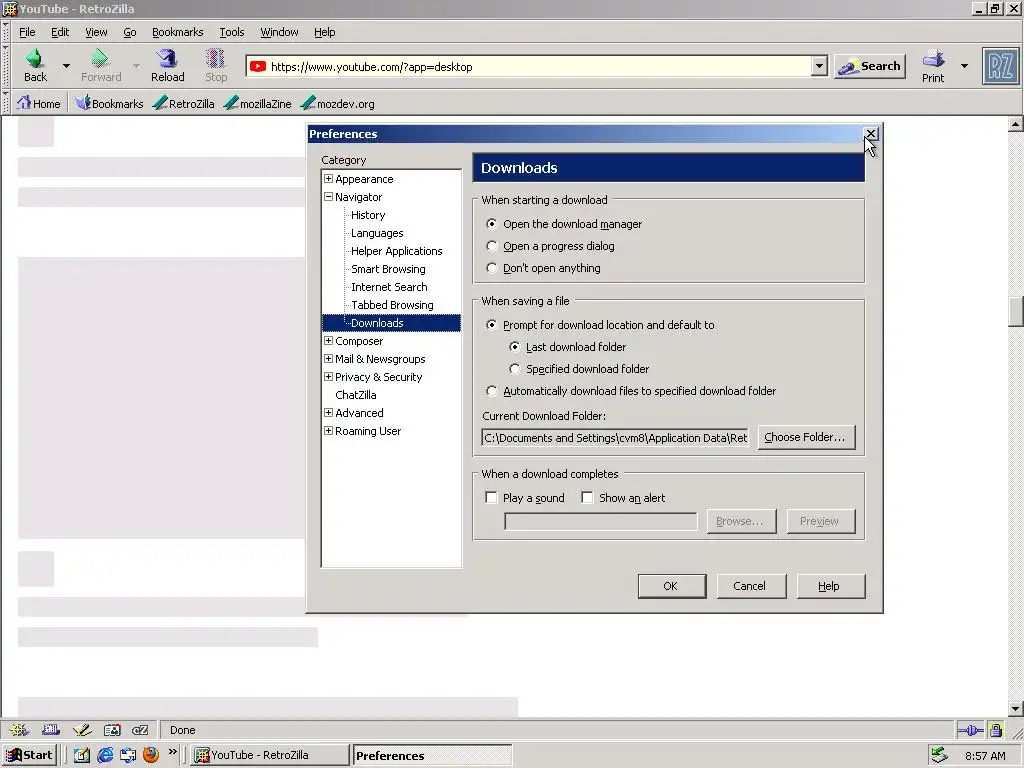Click the YouTube favicon in the address bar
The height and width of the screenshot is (768, 1024).
(x=258, y=67)
